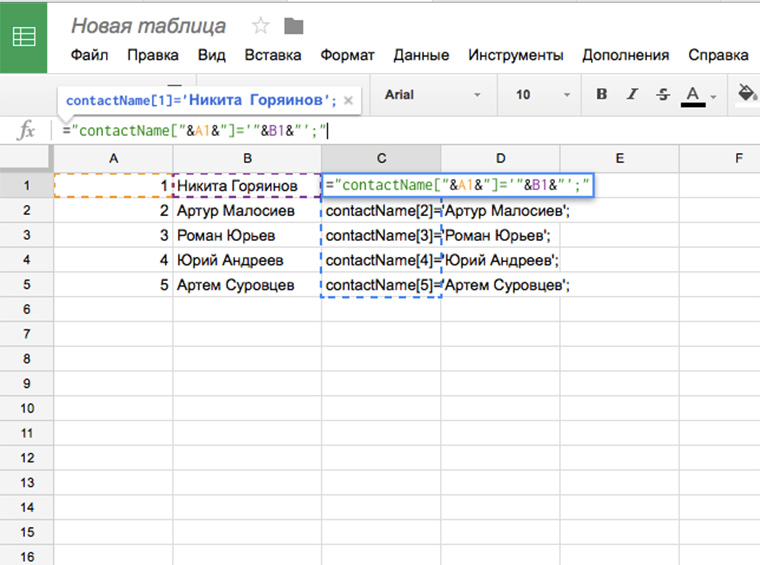The image size is (760, 565).
Task: Click cell contactName[5]='Артем Суровцев';
Action: [x=381, y=285]
